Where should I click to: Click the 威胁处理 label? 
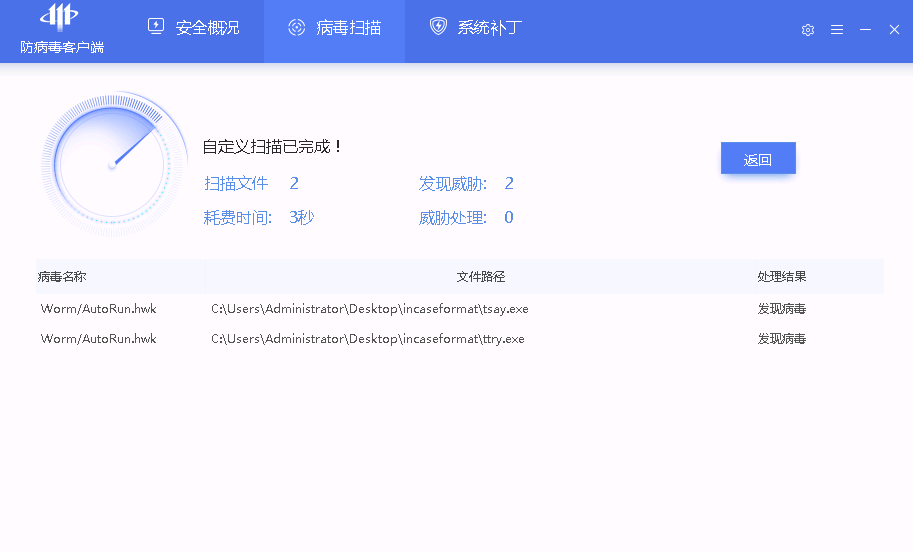click(453, 217)
